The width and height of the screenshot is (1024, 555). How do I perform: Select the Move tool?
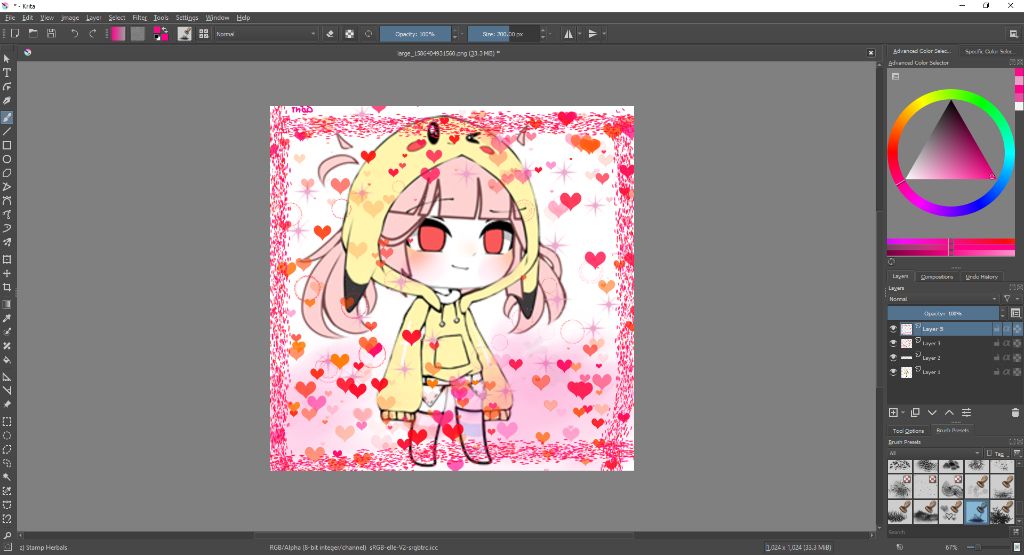[x=7, y=274]
